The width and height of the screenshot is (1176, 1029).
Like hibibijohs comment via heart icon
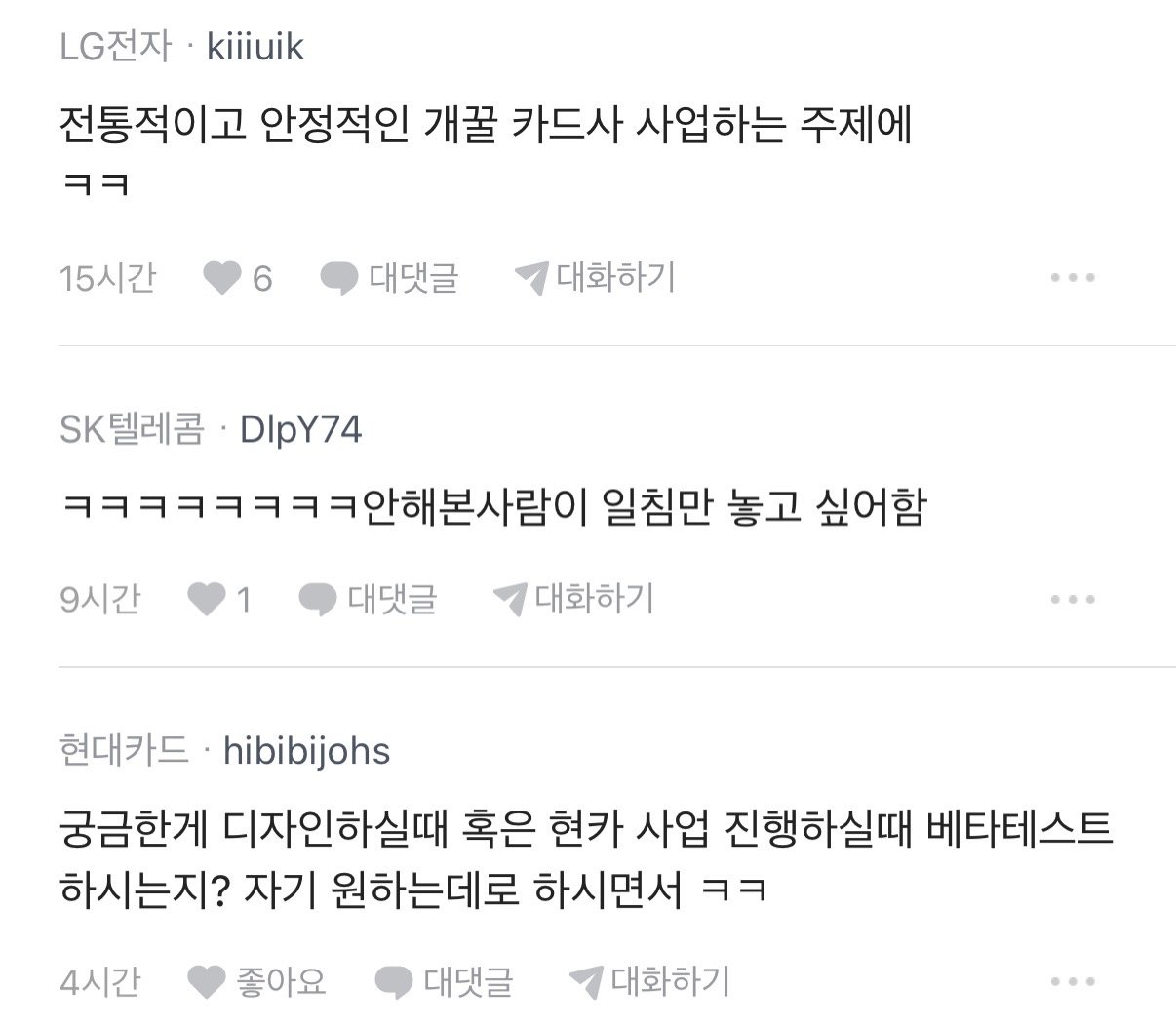tap(206, 981)
